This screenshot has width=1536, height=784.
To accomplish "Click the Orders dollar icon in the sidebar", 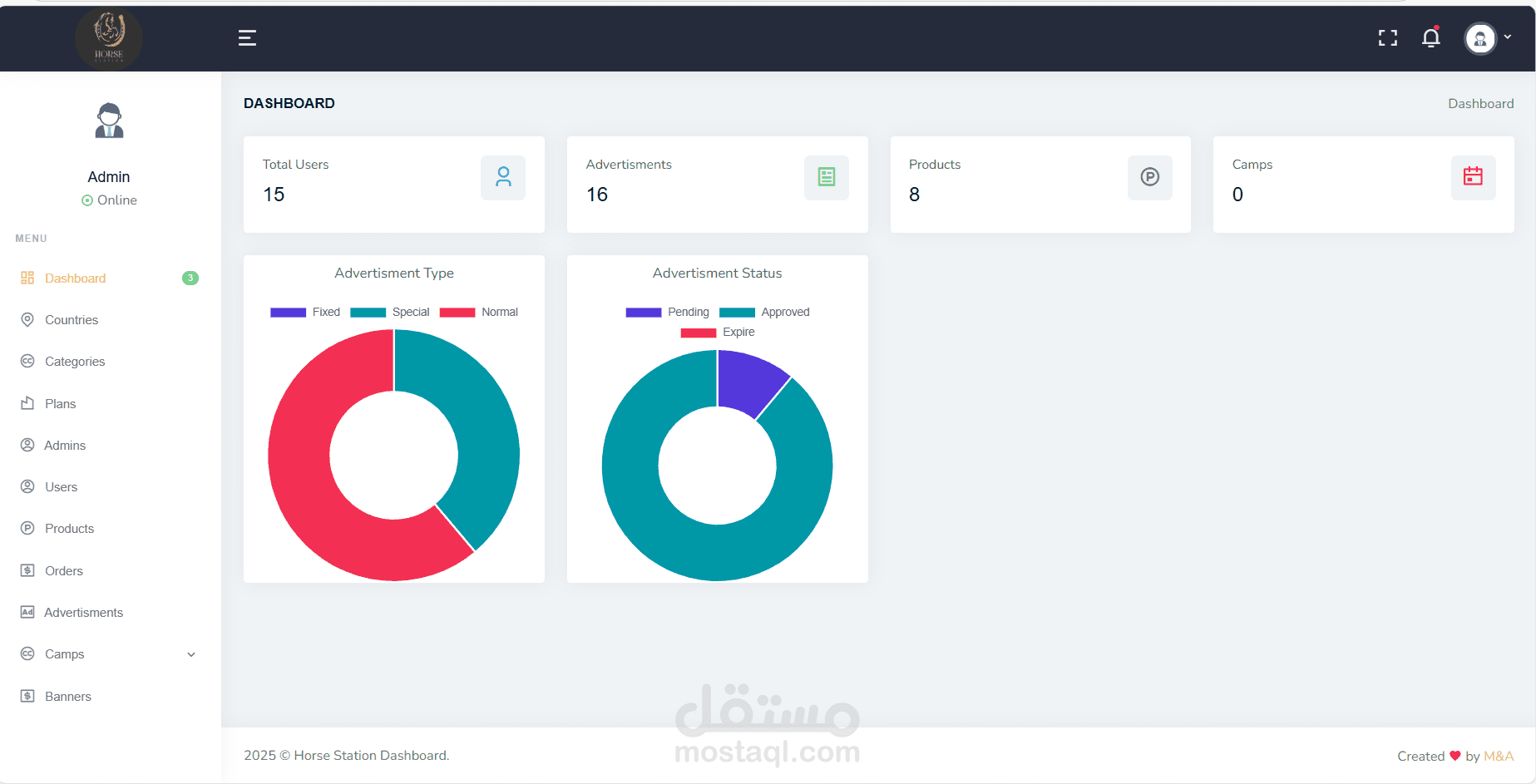I will pos(27,570).
